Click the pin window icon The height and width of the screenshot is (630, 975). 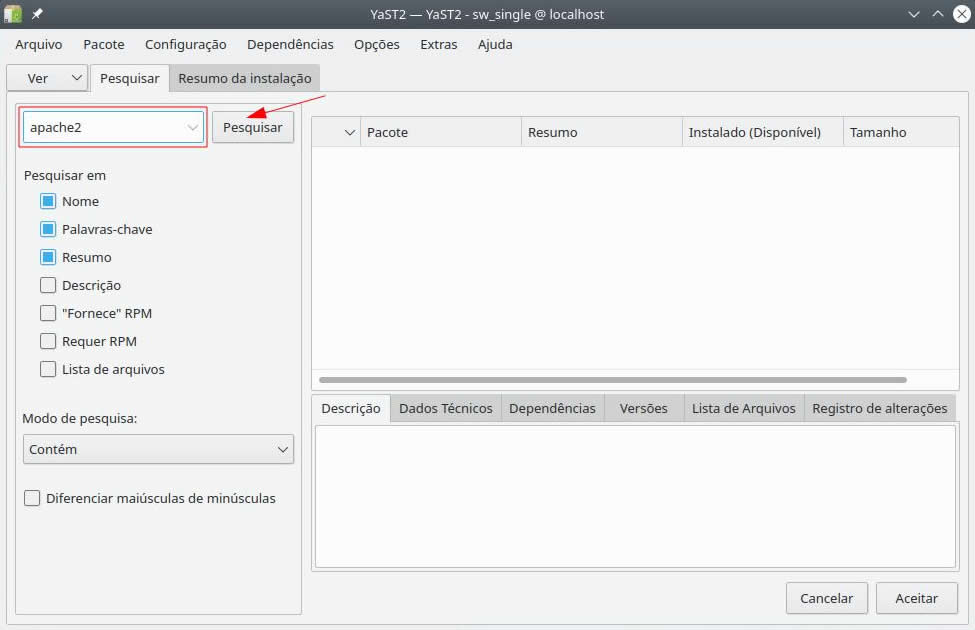pyautogui.click(x=38, y=14)
